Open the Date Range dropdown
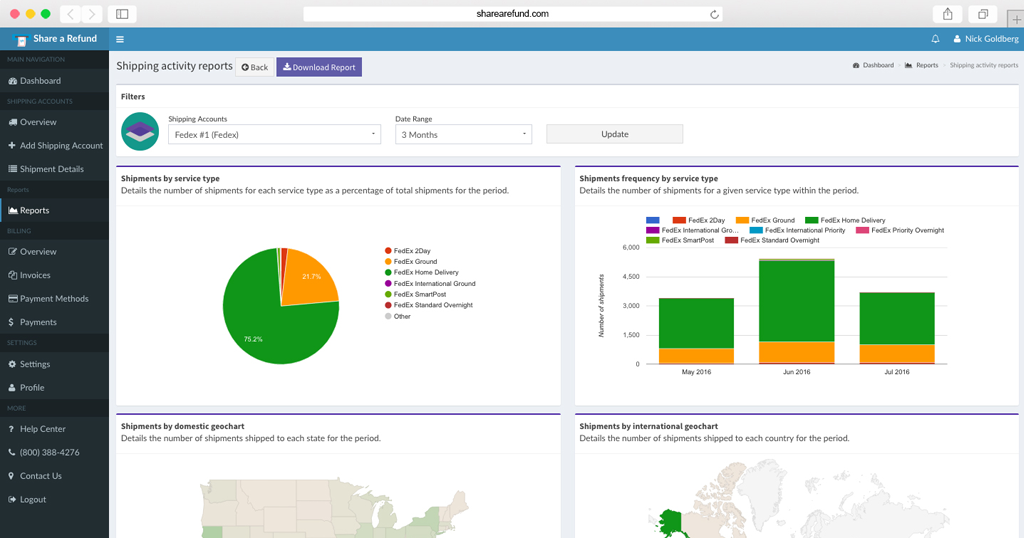 click(x=463, y=134)
